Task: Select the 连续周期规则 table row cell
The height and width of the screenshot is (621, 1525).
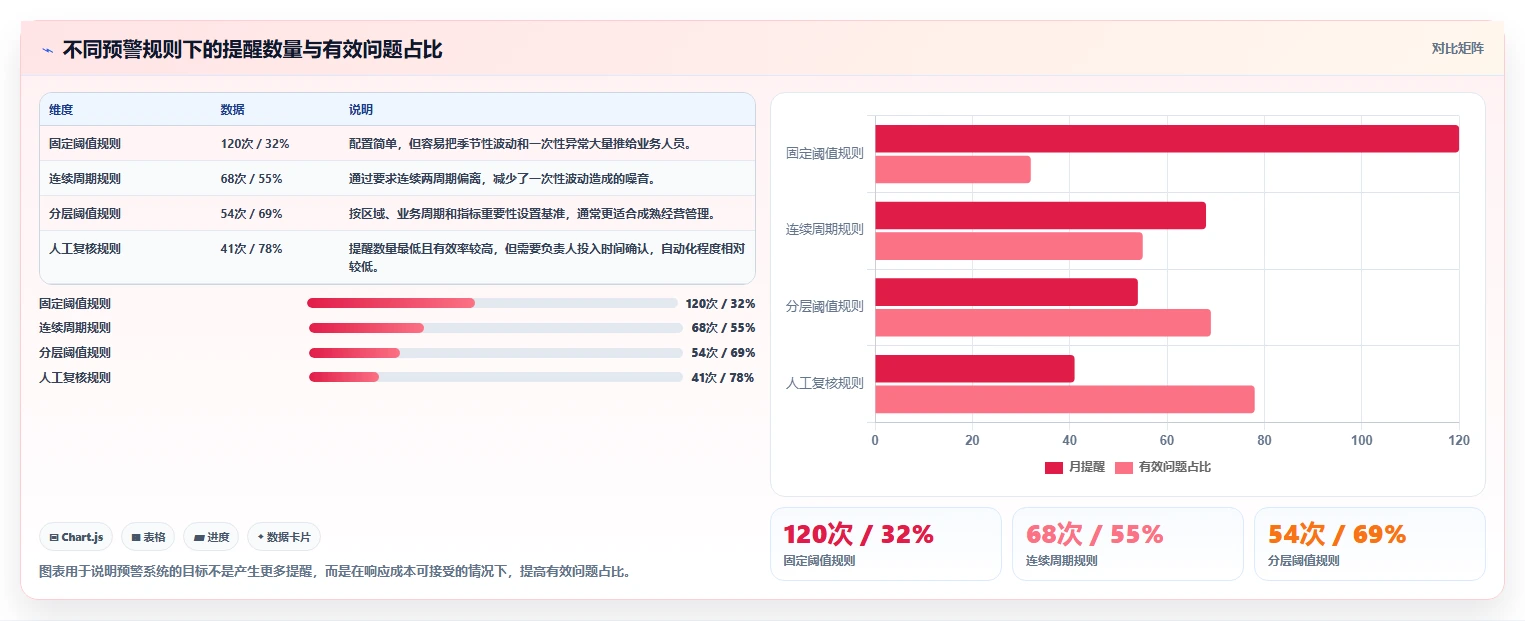Action: 85,179
